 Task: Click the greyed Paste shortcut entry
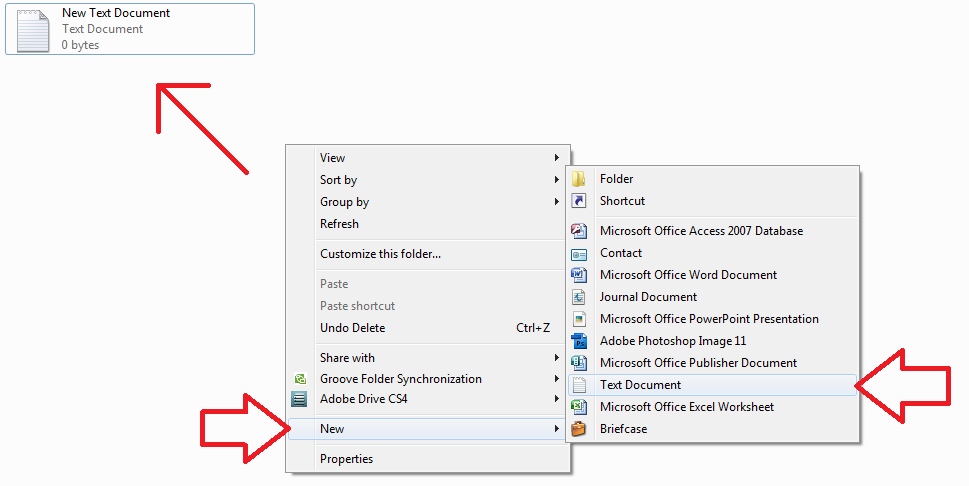pos(428,305)
